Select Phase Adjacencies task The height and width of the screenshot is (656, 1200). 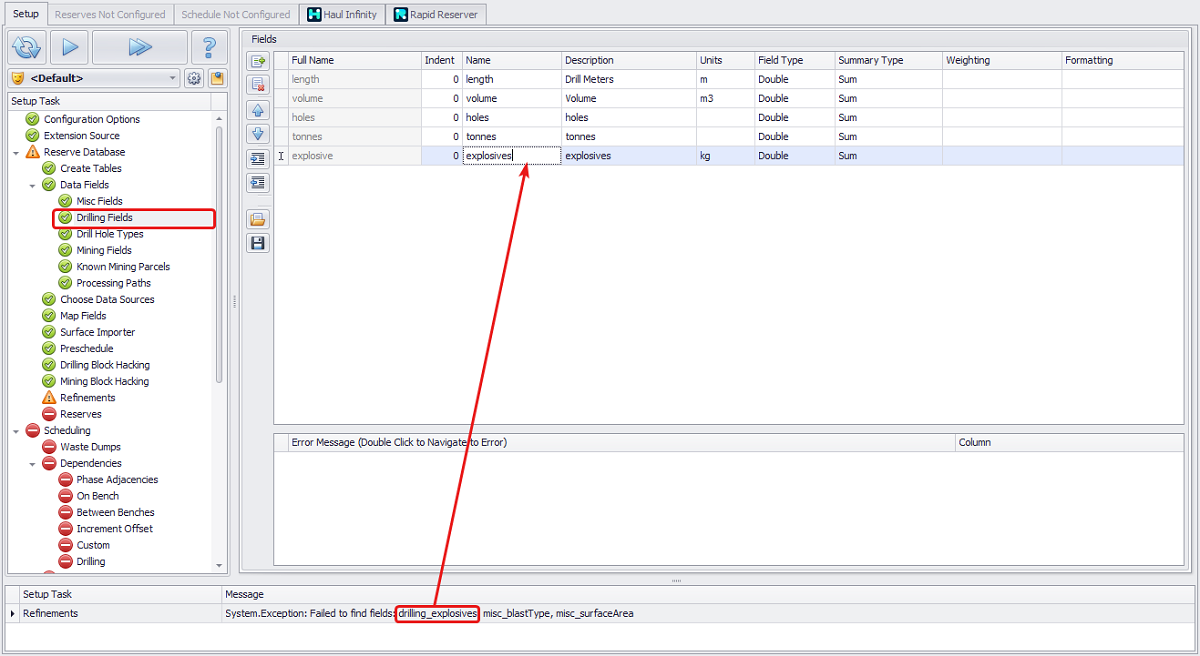(117, 480)
